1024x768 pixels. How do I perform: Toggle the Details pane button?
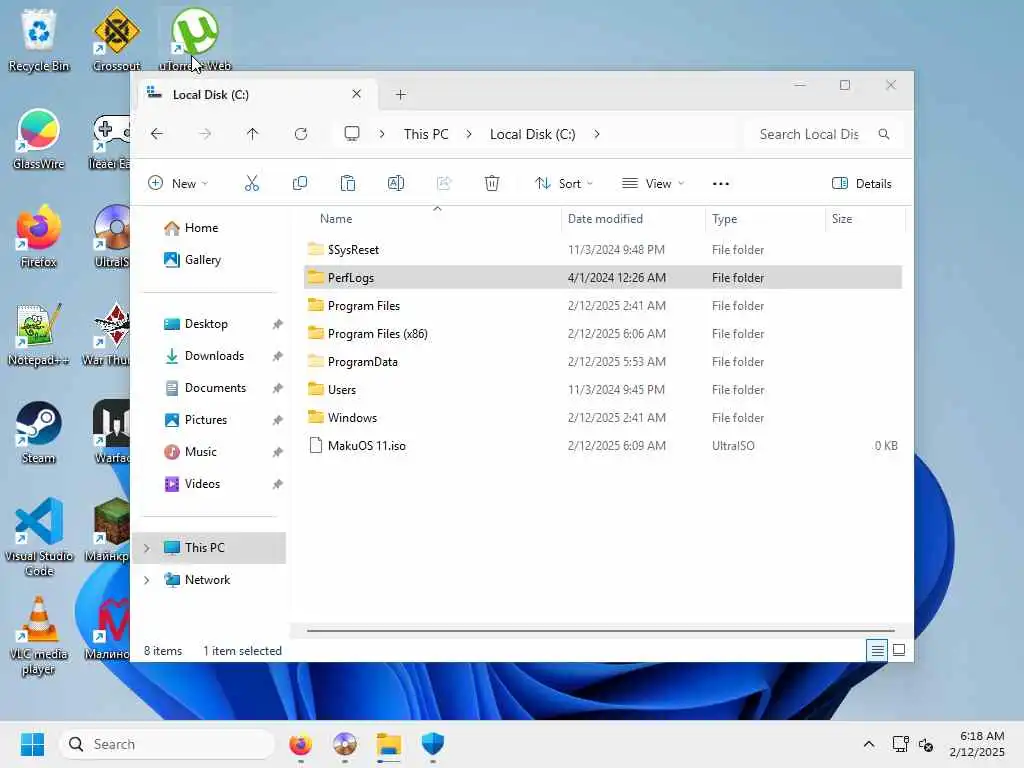tap(861, 184)
